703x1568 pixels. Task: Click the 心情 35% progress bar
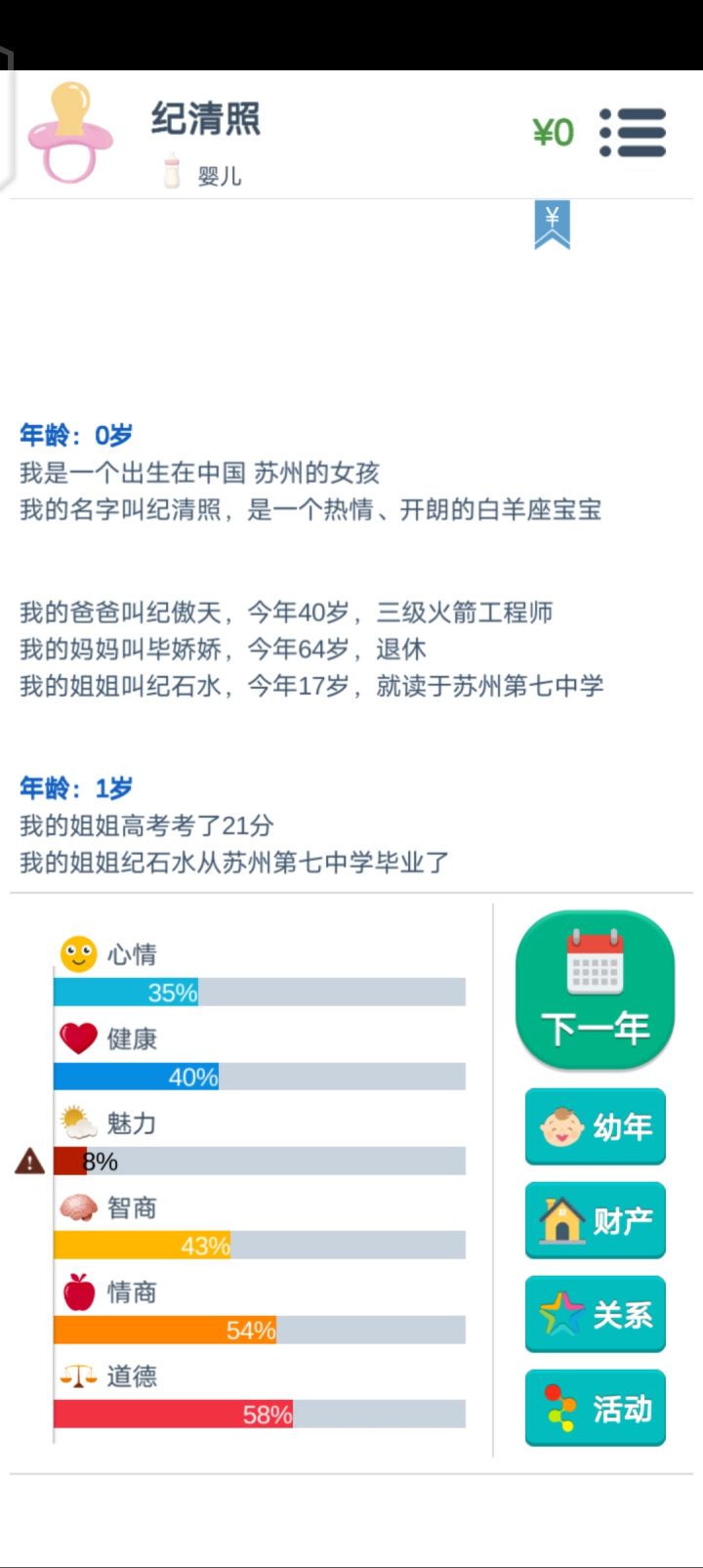(x=259, y=993)
